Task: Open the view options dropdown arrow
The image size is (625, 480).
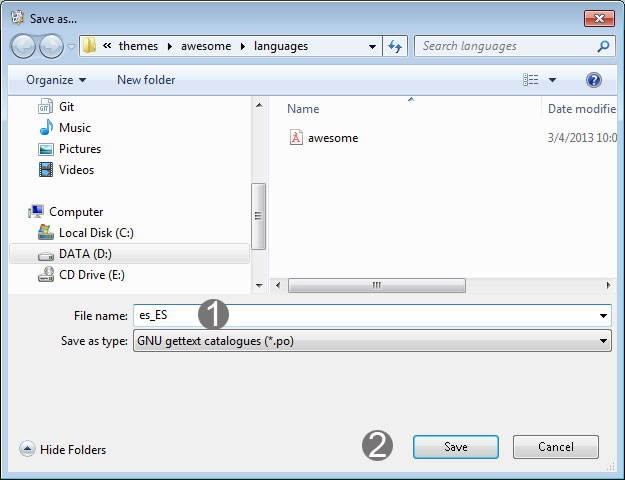Action: point(552,80)
